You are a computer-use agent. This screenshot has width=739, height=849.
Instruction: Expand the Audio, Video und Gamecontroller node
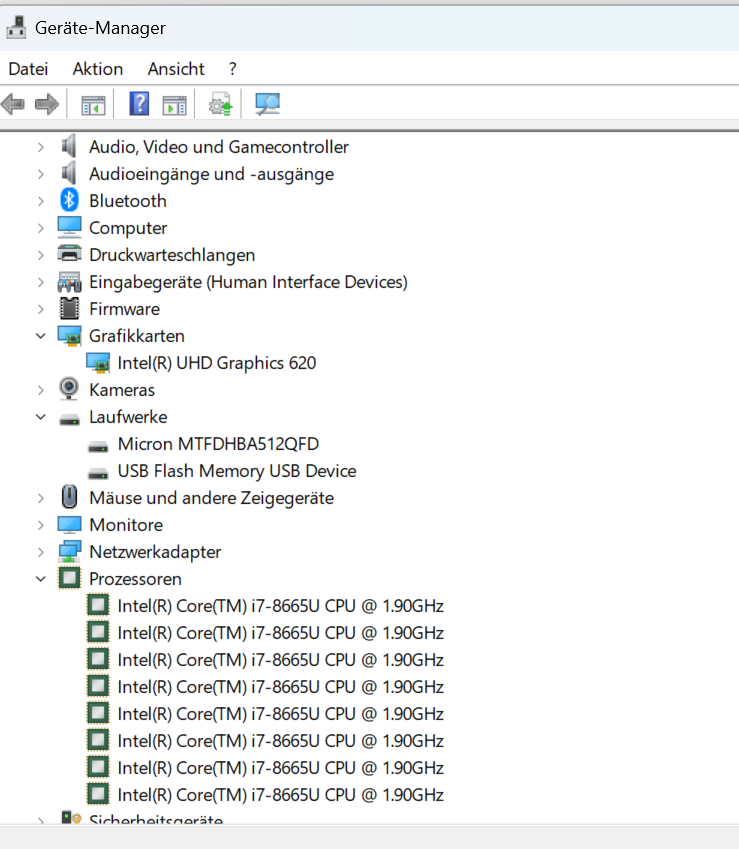tap(41, 147)
